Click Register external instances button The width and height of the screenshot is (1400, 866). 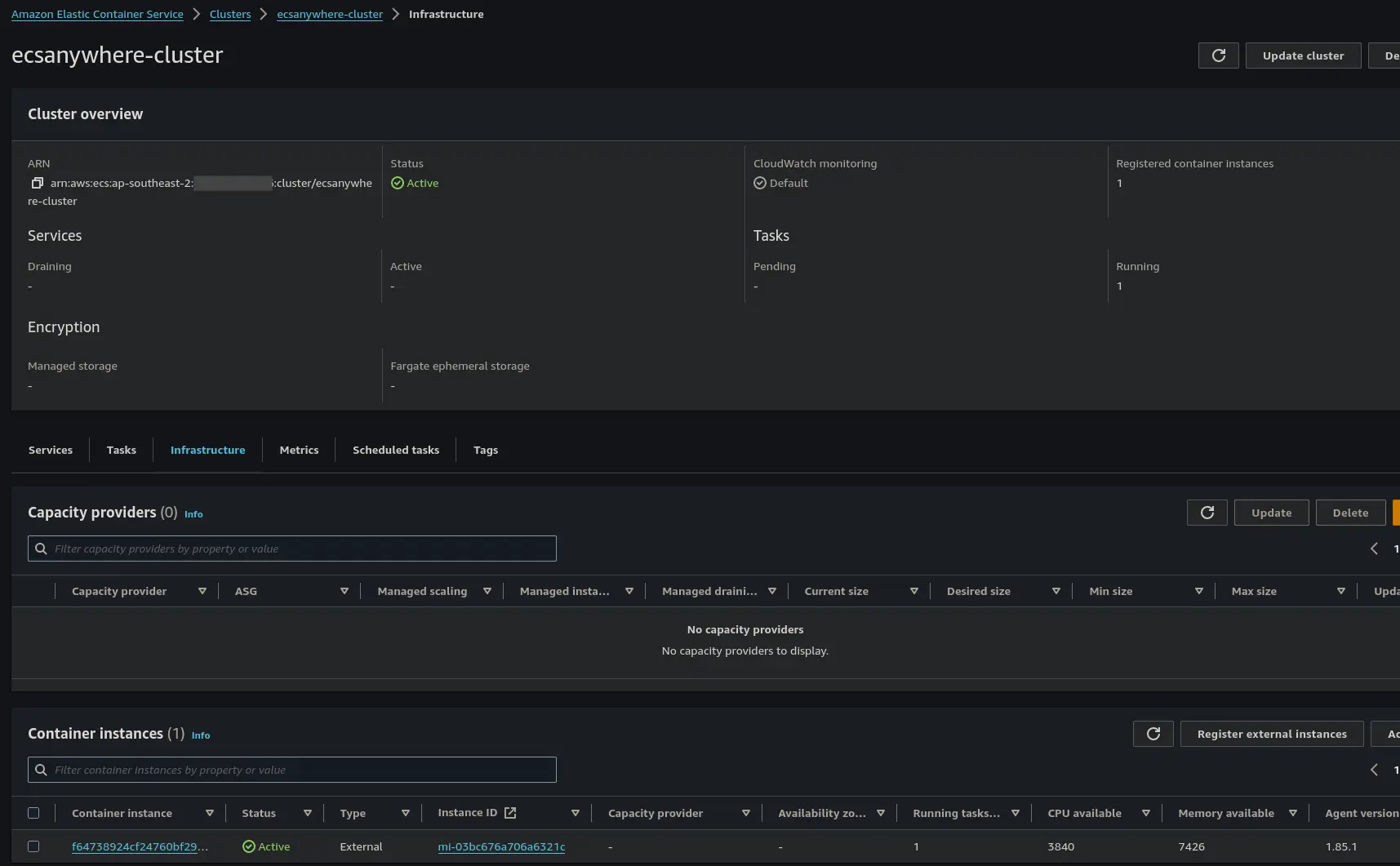[x=1271, y=734]
